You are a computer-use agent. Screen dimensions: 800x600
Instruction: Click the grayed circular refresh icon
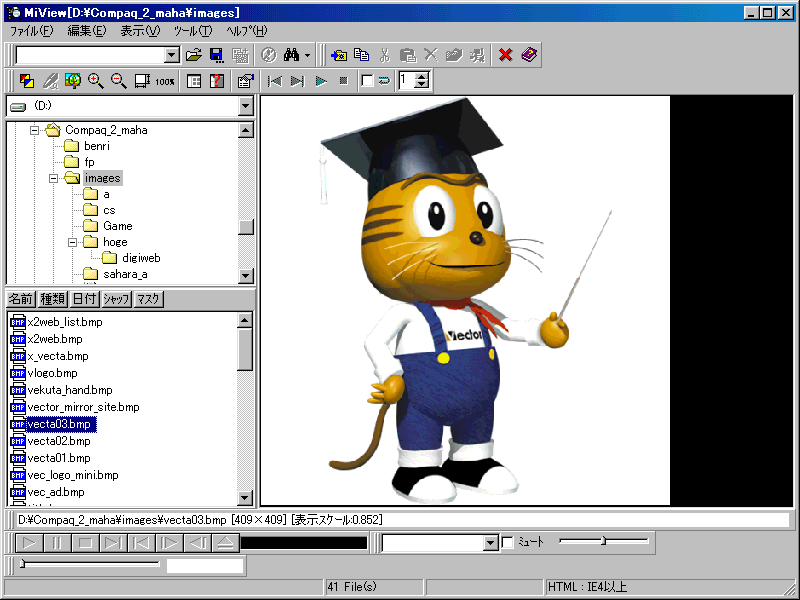pyautogui.click(x=268, y=55)
